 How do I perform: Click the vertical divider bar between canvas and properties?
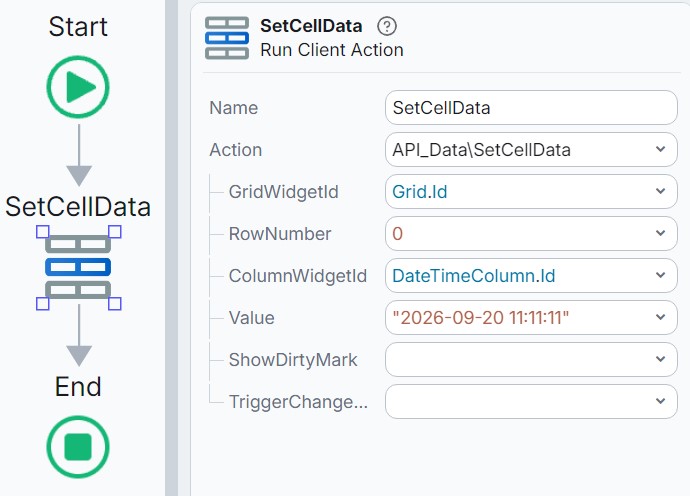172,248
